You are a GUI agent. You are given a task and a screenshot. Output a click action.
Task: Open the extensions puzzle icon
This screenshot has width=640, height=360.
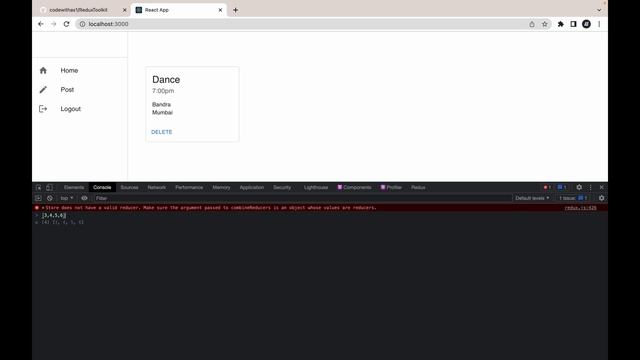tap(561, 24)
